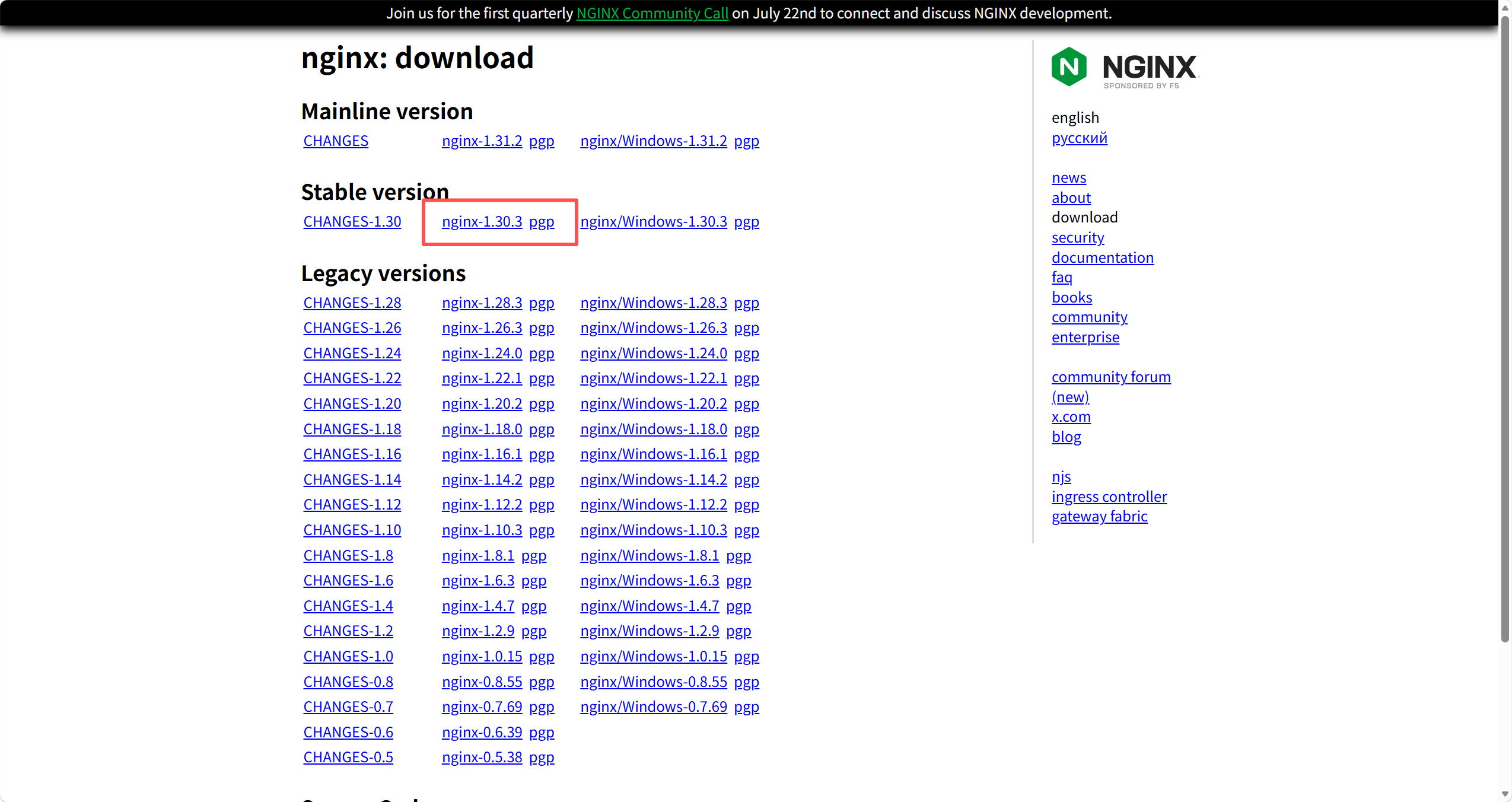Open pgp signature for nginx-1.24.0
Screen dimensions: 1512x802
pyautogui.click(x=542, y=353)
